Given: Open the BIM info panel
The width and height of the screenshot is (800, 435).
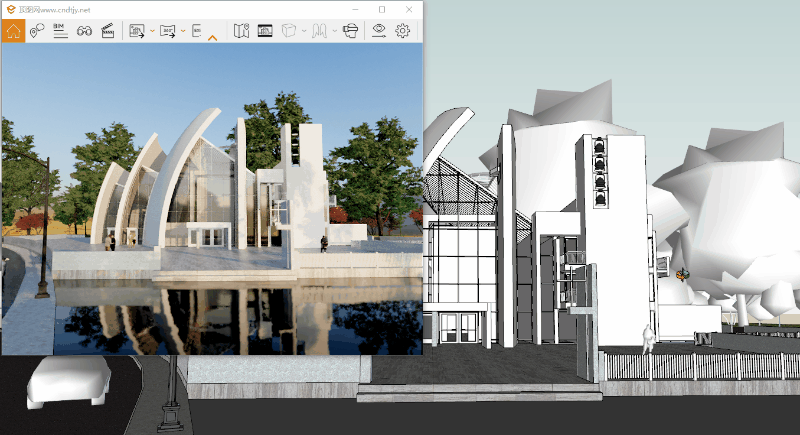Looking at the screenshot, I should click(x=60, y=31).
